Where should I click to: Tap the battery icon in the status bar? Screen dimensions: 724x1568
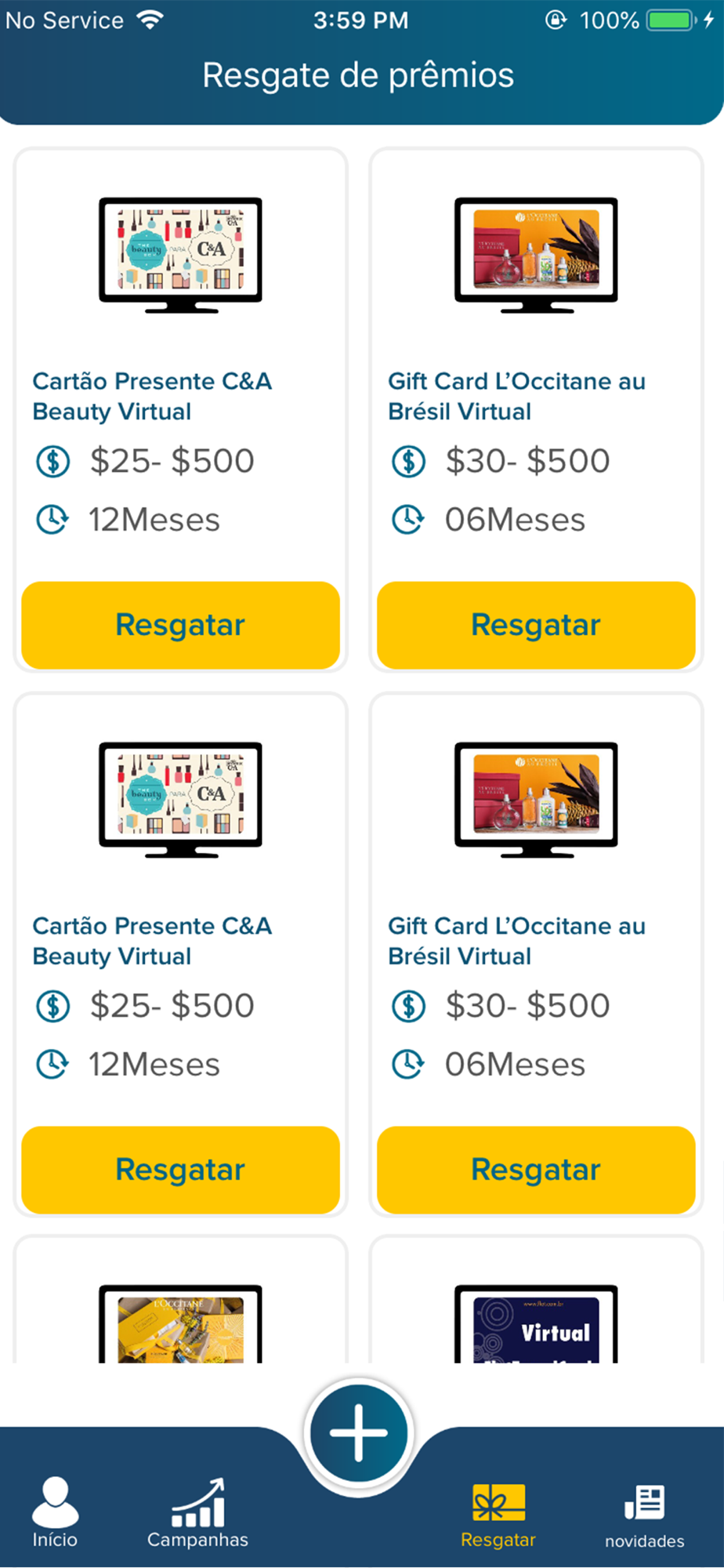coord(671,20)
